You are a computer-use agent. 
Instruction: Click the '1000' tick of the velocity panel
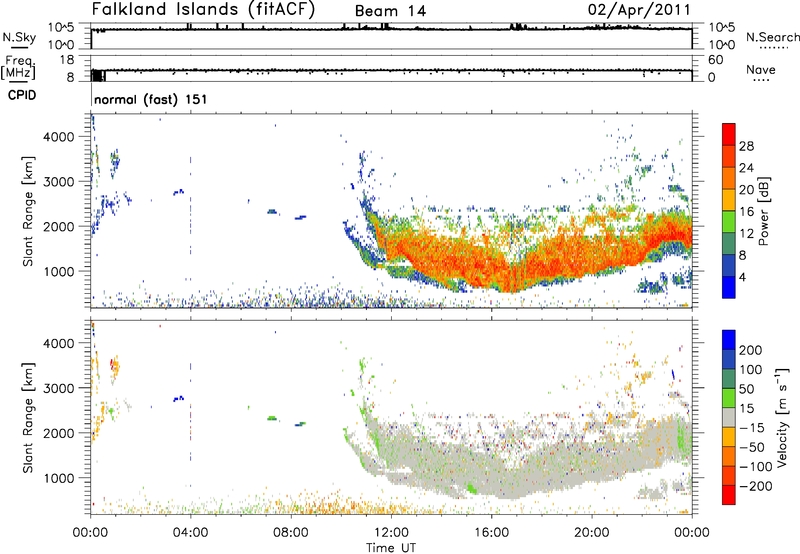coord(58,478)
